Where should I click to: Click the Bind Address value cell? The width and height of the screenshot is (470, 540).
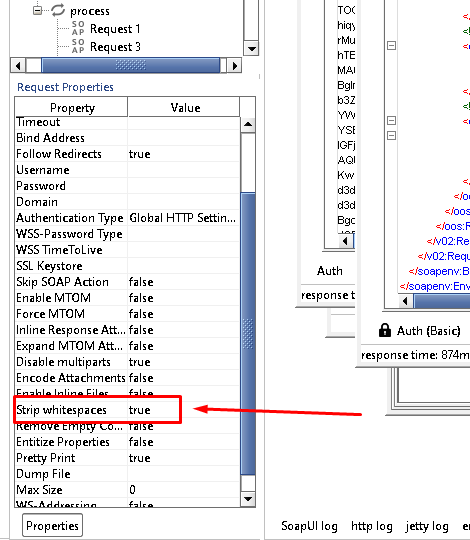tap(183, 138)
